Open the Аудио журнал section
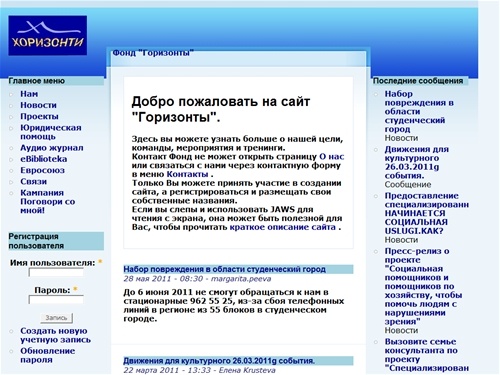Screen dimensions: 500x375 52,148
